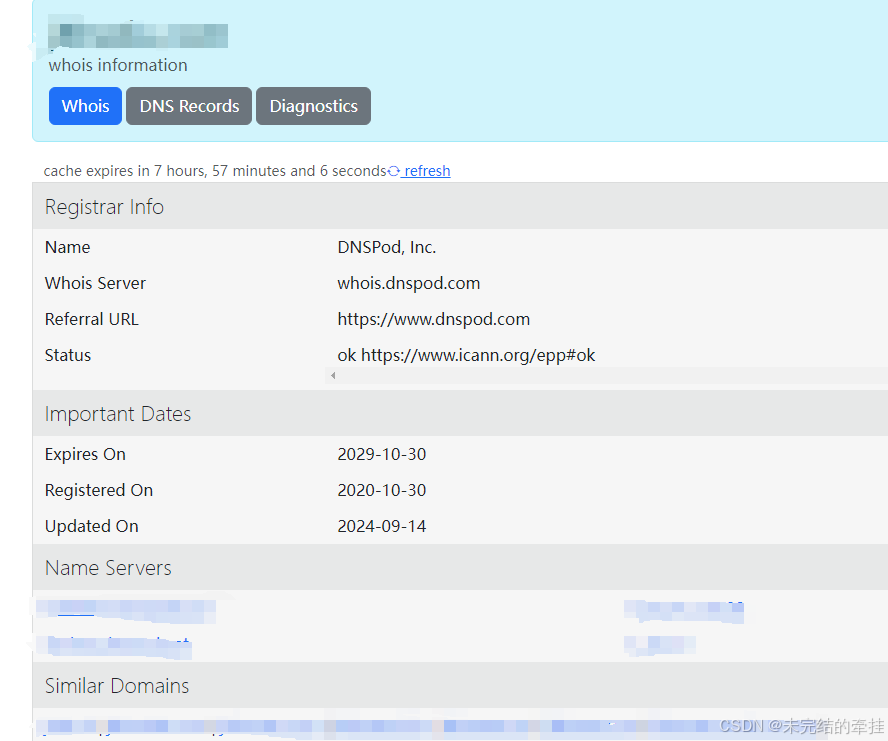Select the Whois tab button
The image size is (888, 741).
click(x=85, y=106)
